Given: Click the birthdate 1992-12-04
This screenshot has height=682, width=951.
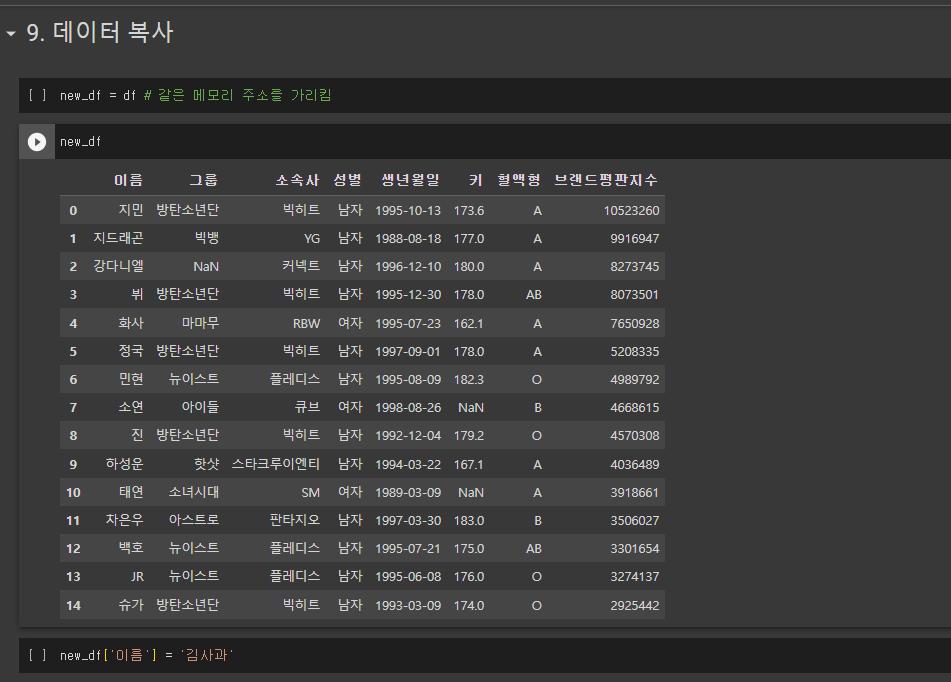Looking at the screenshot, I should [408, 436].
